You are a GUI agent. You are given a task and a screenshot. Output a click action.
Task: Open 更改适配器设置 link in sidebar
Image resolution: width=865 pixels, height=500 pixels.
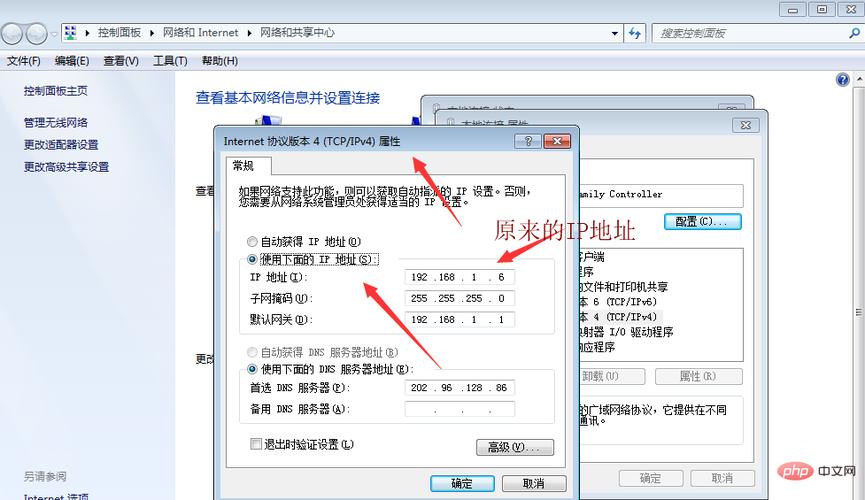pos(61,145)
